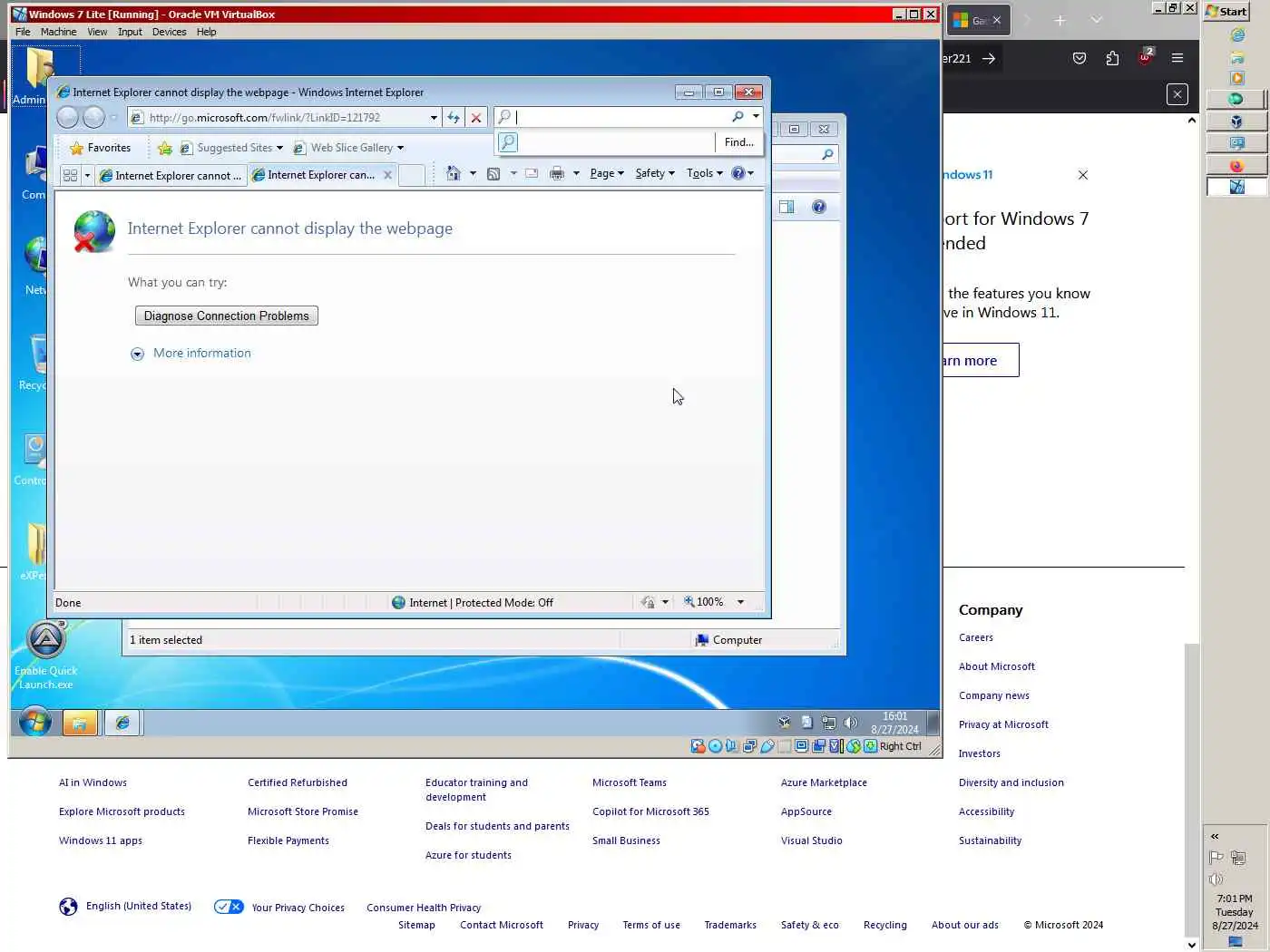Click the IE Help question mark icon

click(x=738, y=173)
